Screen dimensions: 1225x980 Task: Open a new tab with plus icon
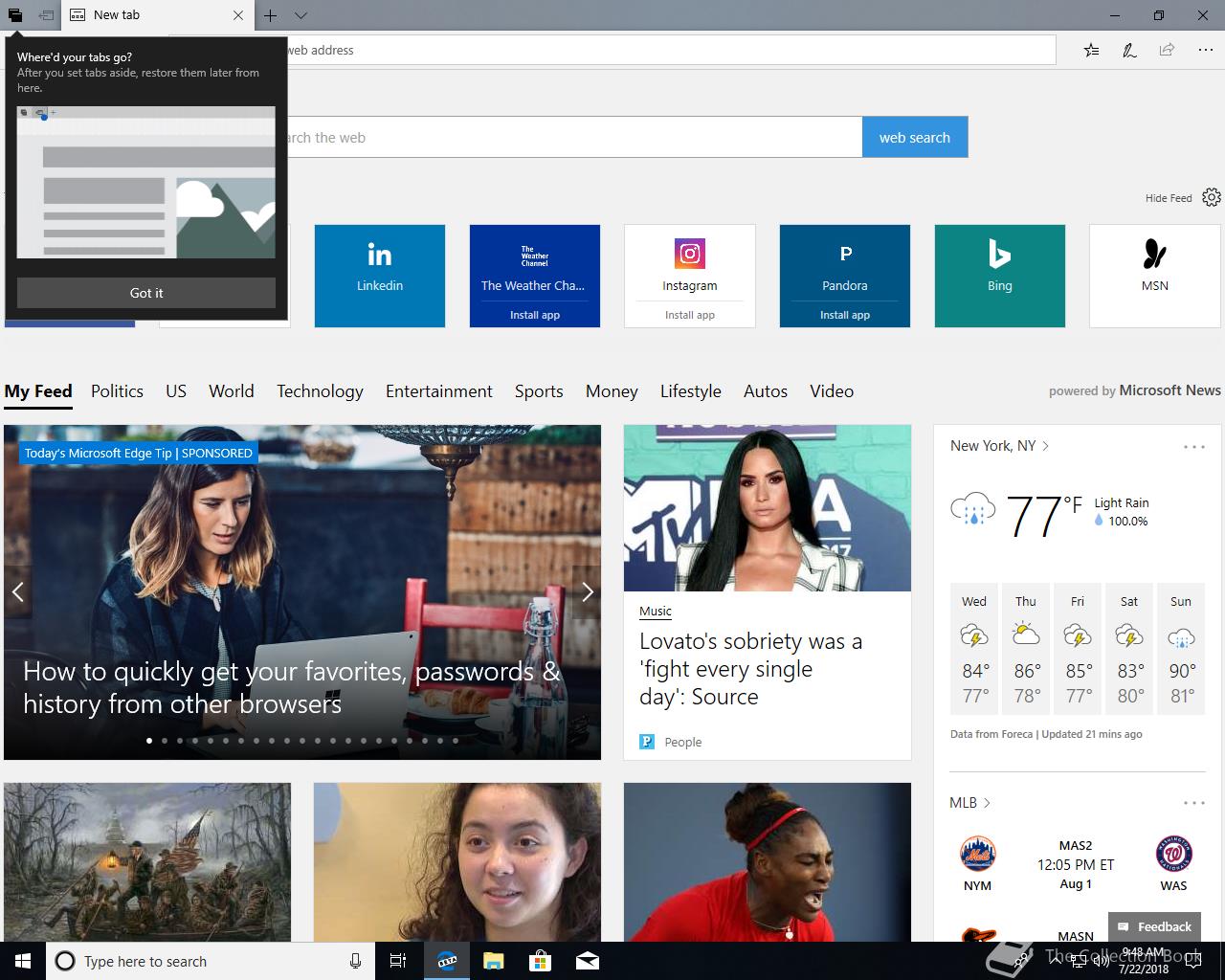[x=271, y=15]
